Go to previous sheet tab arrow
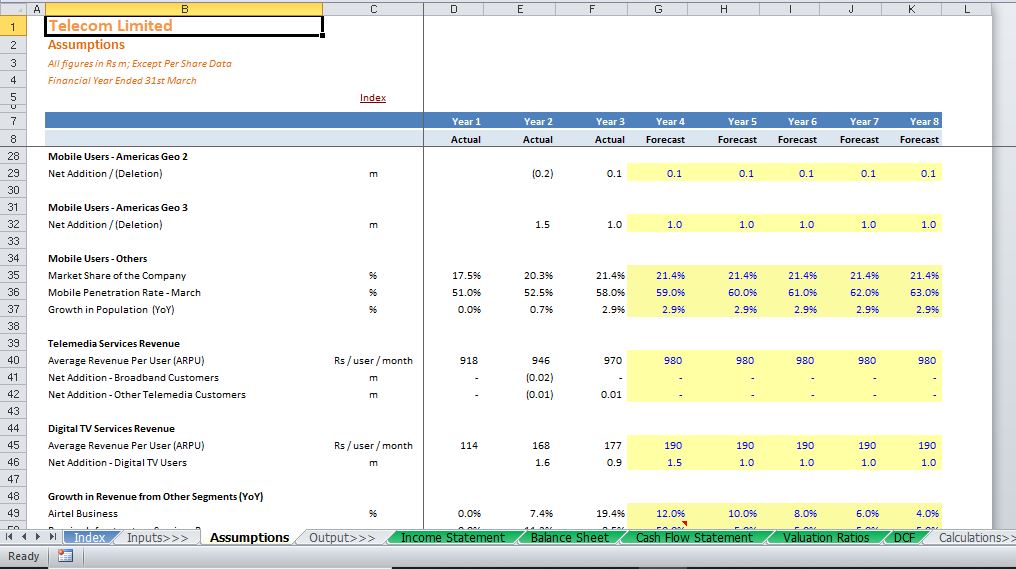1016x569 pixels. pos(24,537)
